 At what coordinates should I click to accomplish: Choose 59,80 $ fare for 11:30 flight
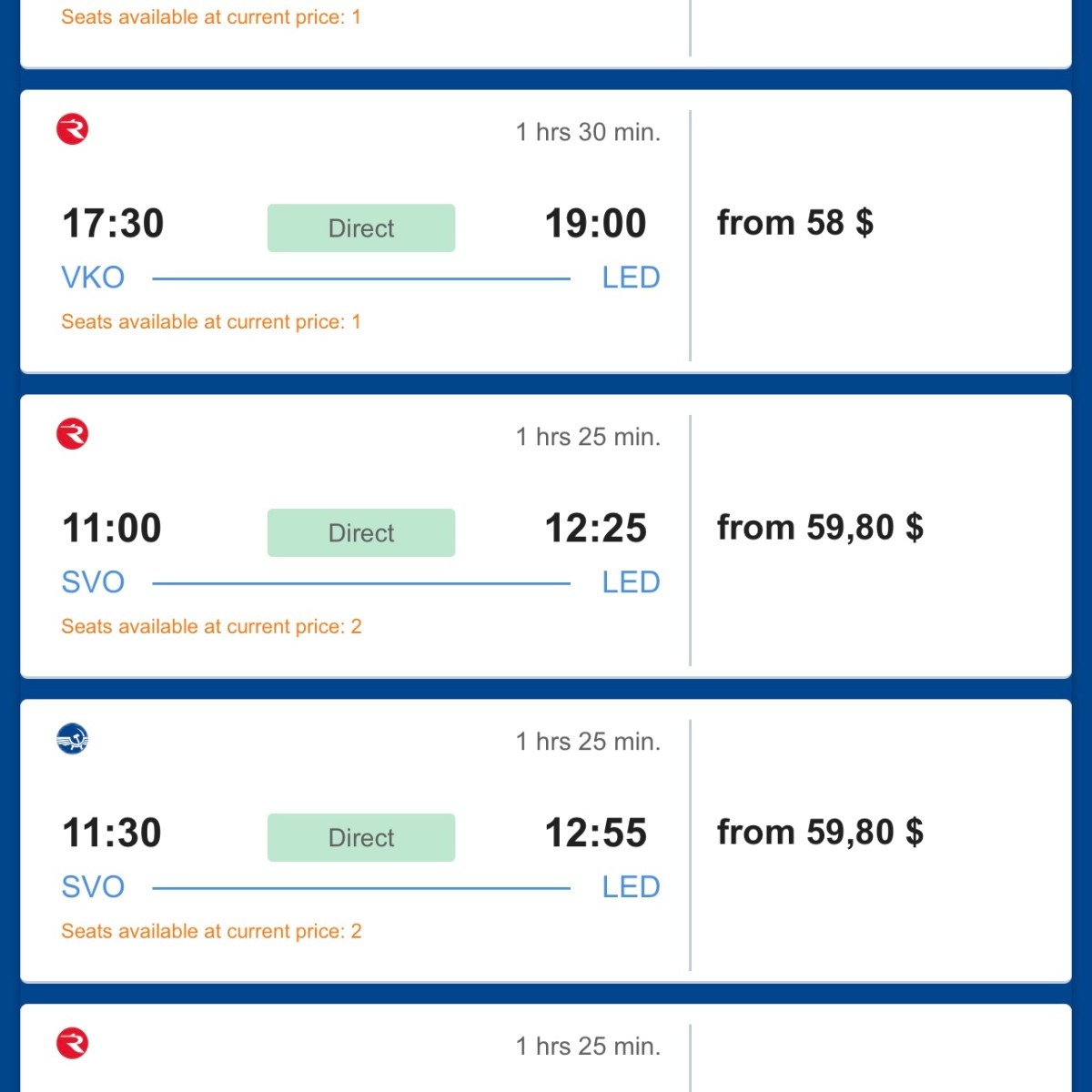click(820, 833)
